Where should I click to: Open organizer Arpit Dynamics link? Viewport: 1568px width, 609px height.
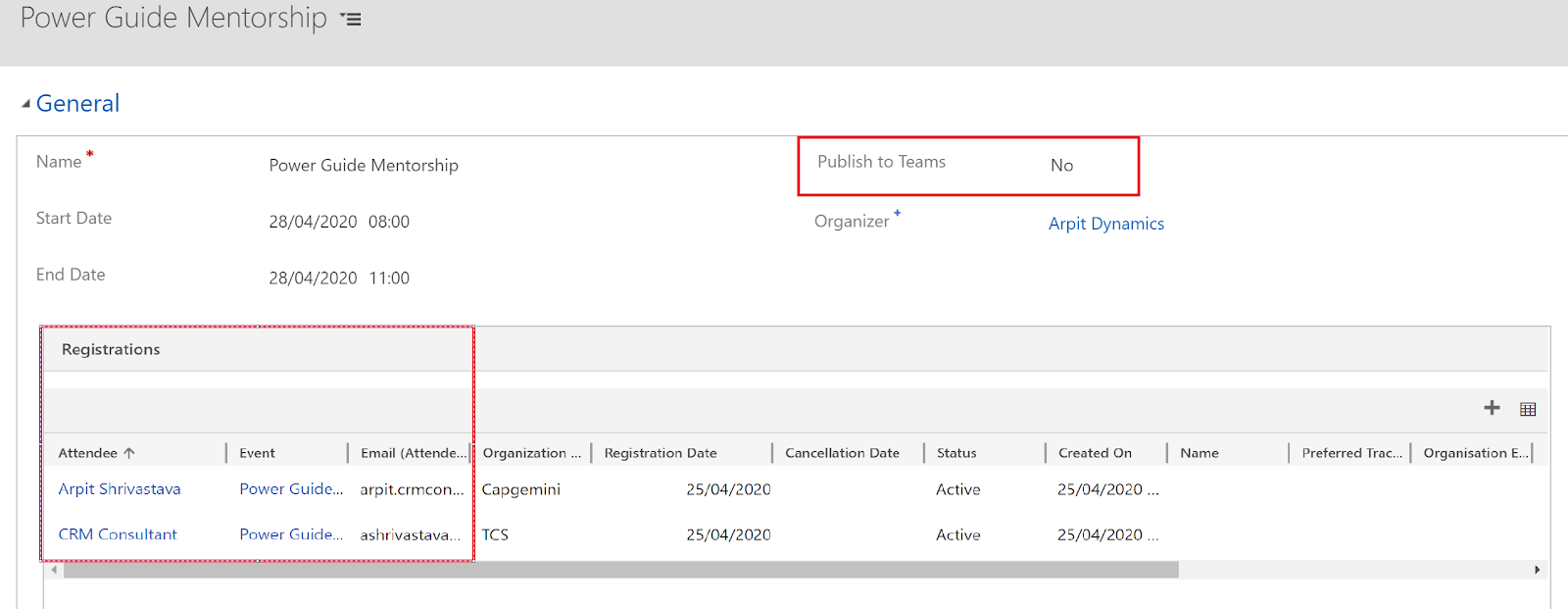click(1106, 224)
